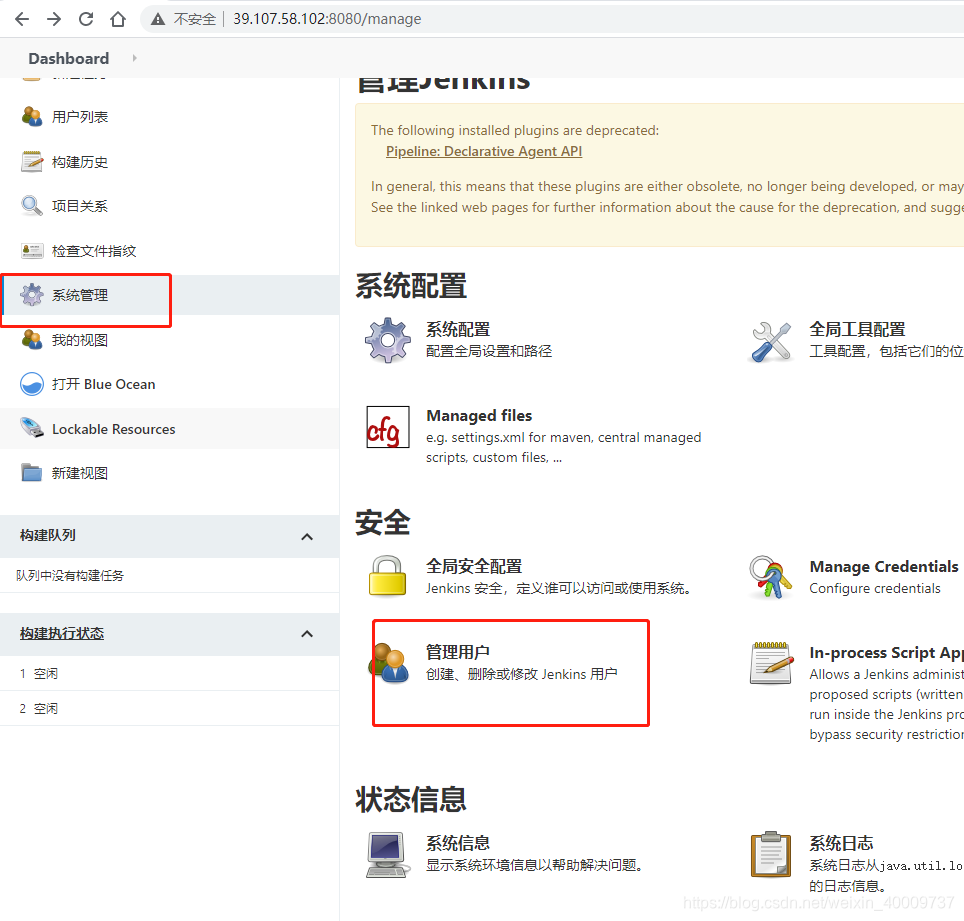This screenshot has width=964, height=921.
Task: Click the 检查文件指纹 card icon
Action: [31, 250]
